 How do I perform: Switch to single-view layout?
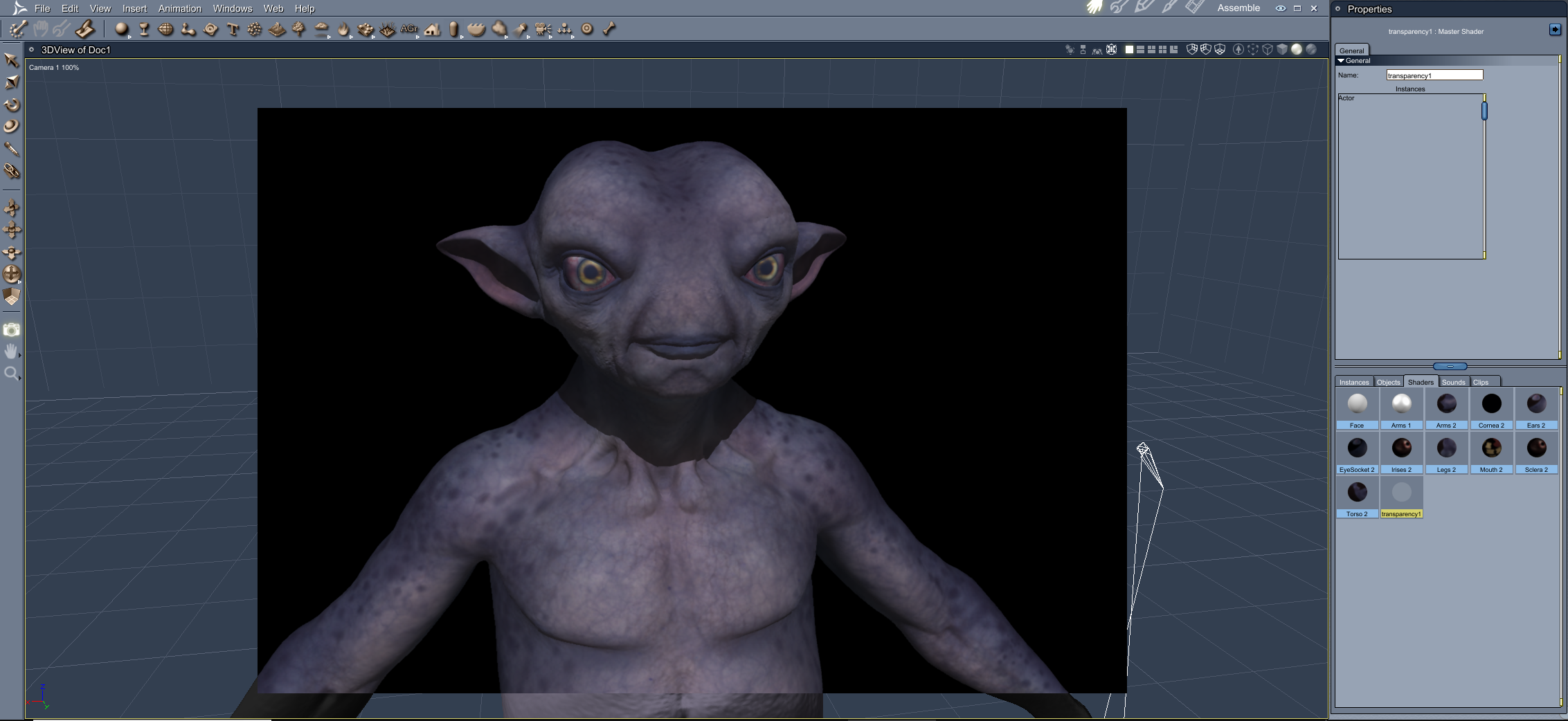[x=1129, y=49]
